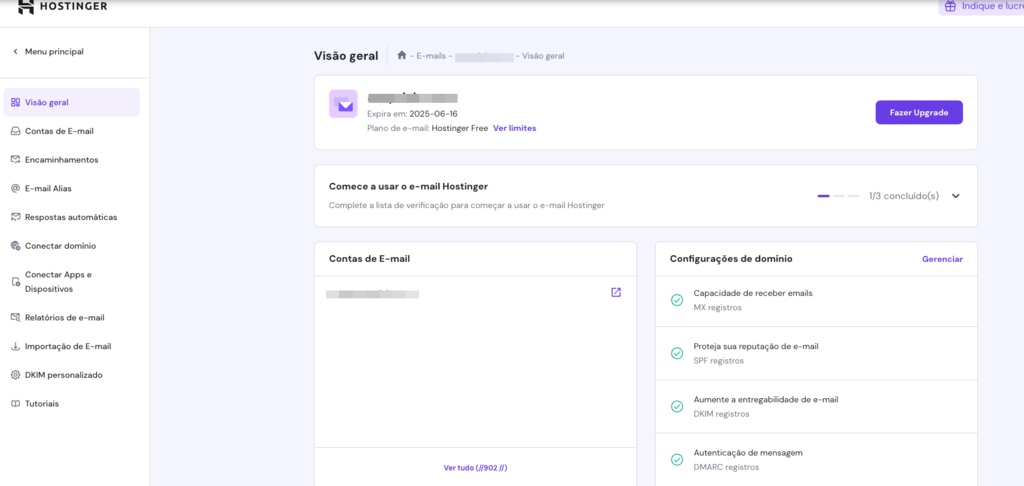Click the Encaminhamentos forward-mail icon
The image size is (1024, 486).
coord(16,160)
